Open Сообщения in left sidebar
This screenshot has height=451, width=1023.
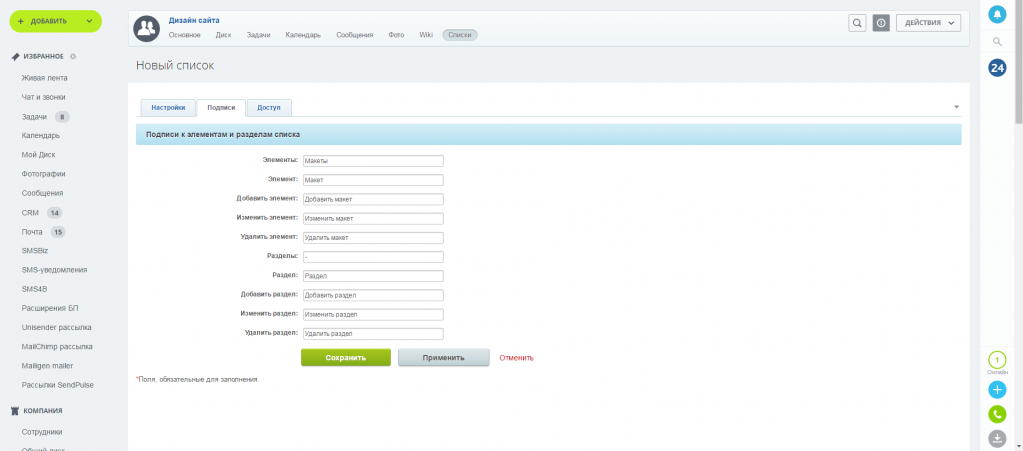point(42,193)
